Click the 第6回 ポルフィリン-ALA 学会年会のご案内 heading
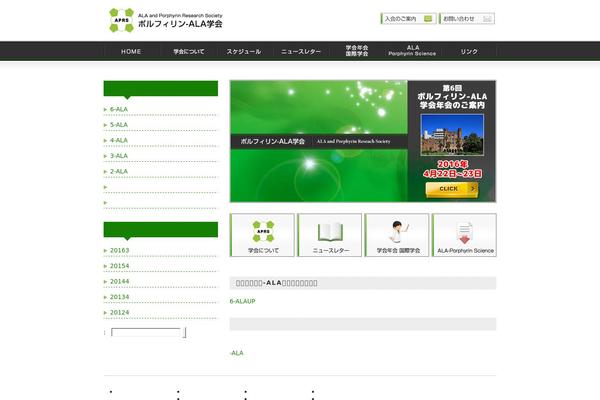The width and height of the screenshot is (600, 400). pos(452,97)
